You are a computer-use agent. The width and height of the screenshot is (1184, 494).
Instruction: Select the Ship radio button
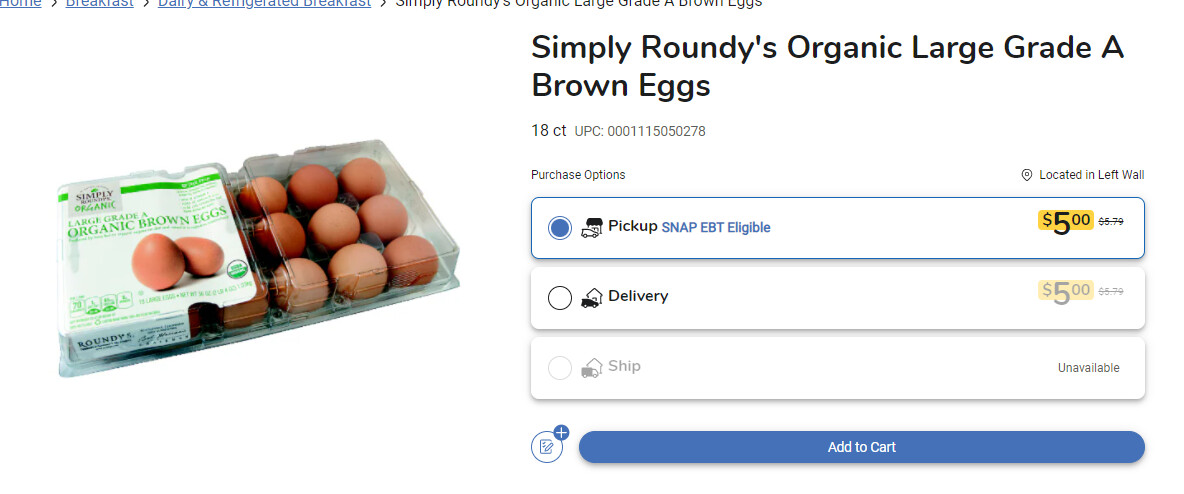click(x=560, y=368)
